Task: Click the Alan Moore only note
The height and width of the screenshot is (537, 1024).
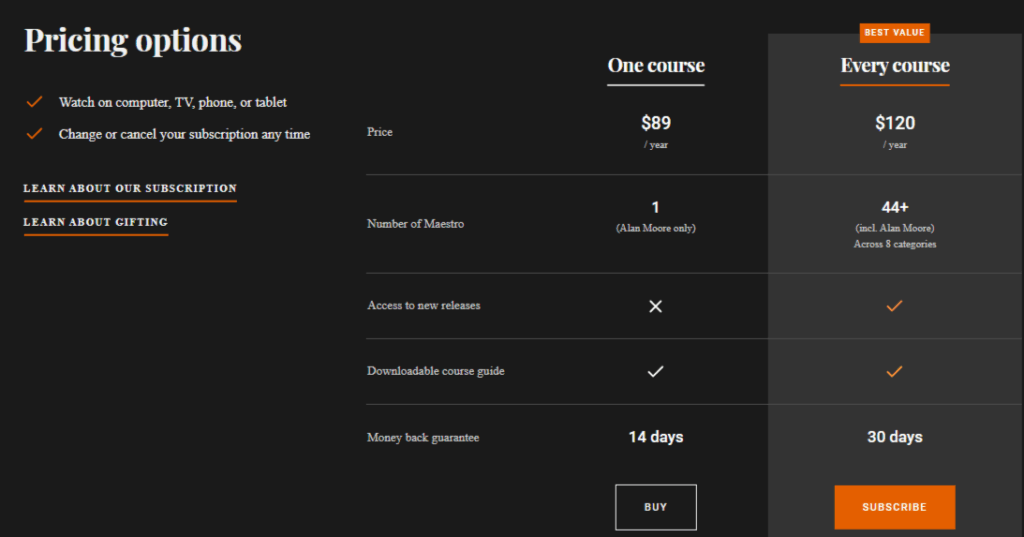Action: [656, 228]
